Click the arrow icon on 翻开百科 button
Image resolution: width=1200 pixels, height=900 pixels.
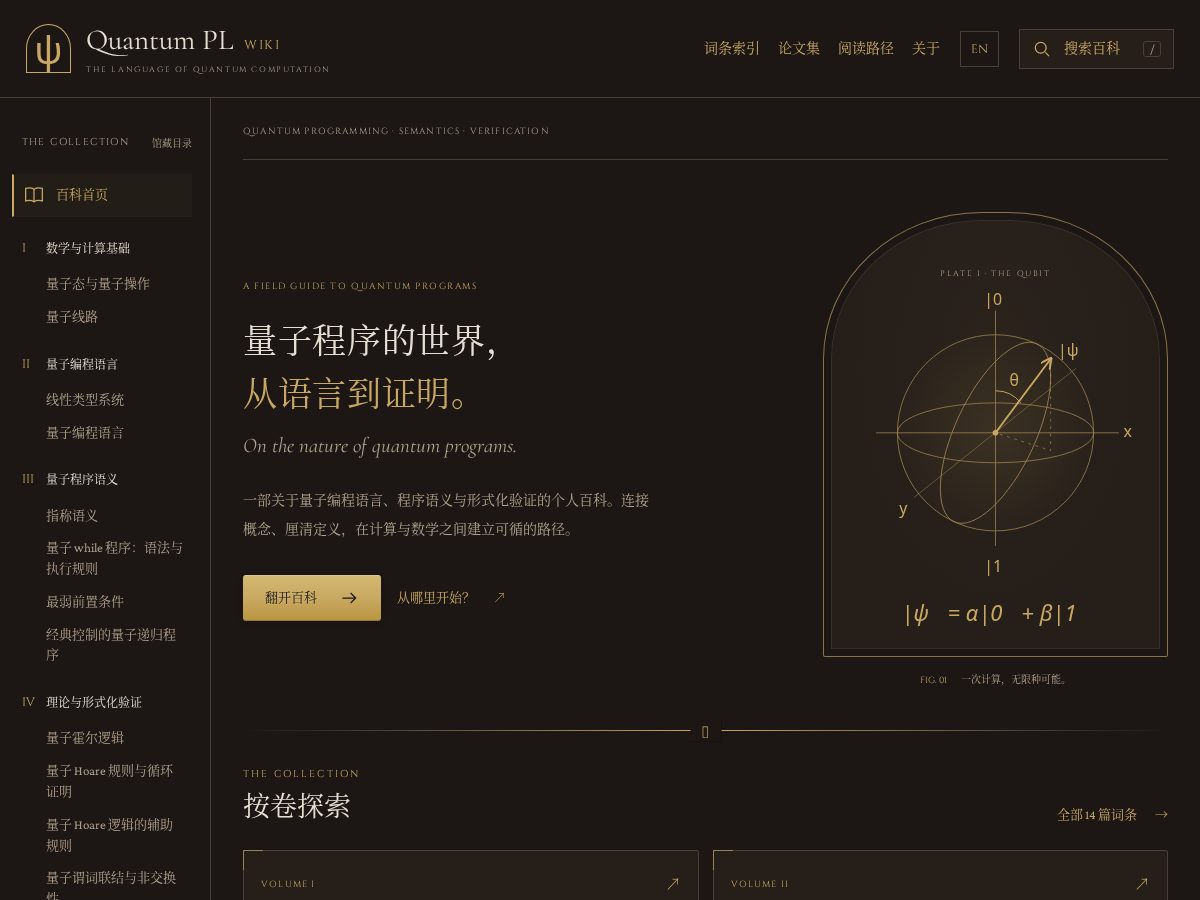pyautogui.click(x=349, y=598)
